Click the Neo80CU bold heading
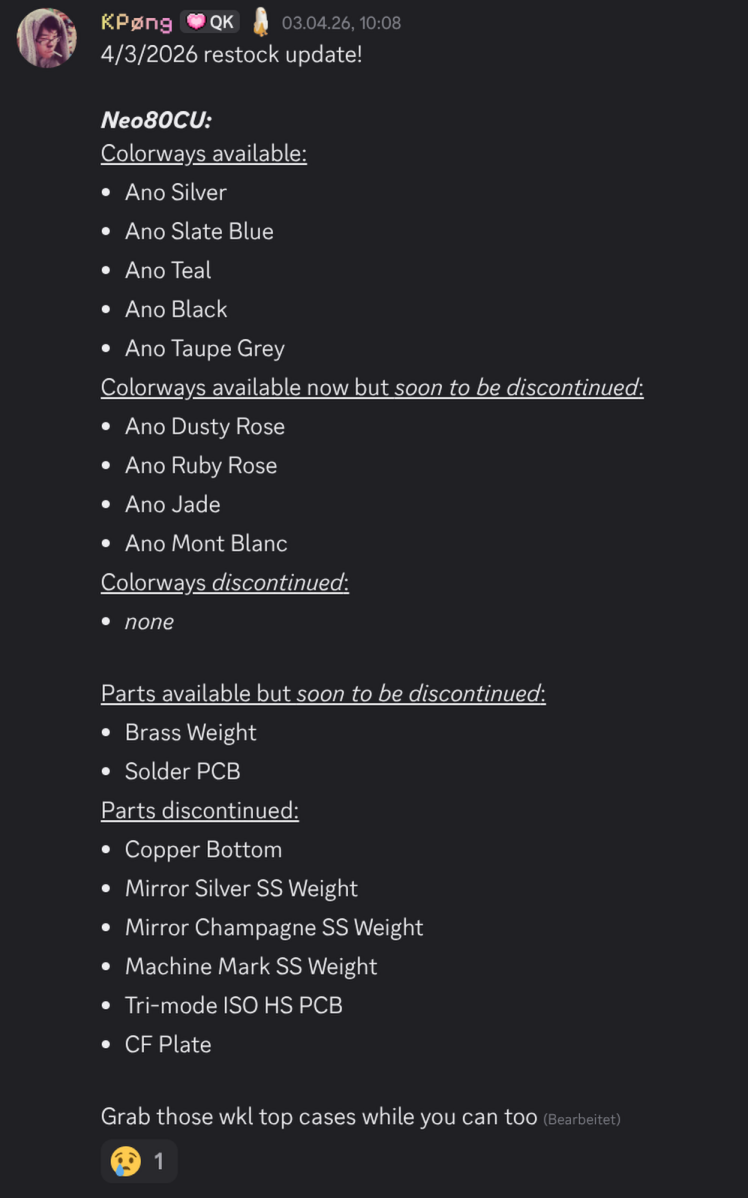The width and height of the screenshot is (748, 1198). 156,120
